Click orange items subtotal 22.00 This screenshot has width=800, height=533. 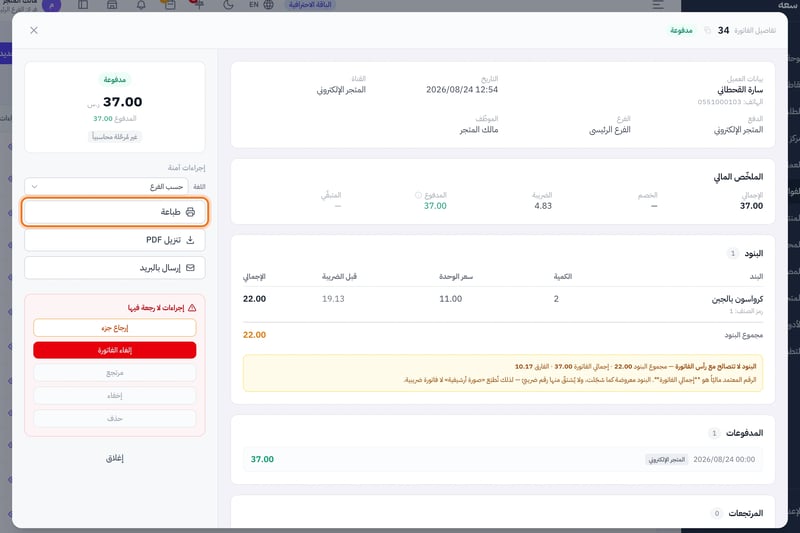coord(254,335)
